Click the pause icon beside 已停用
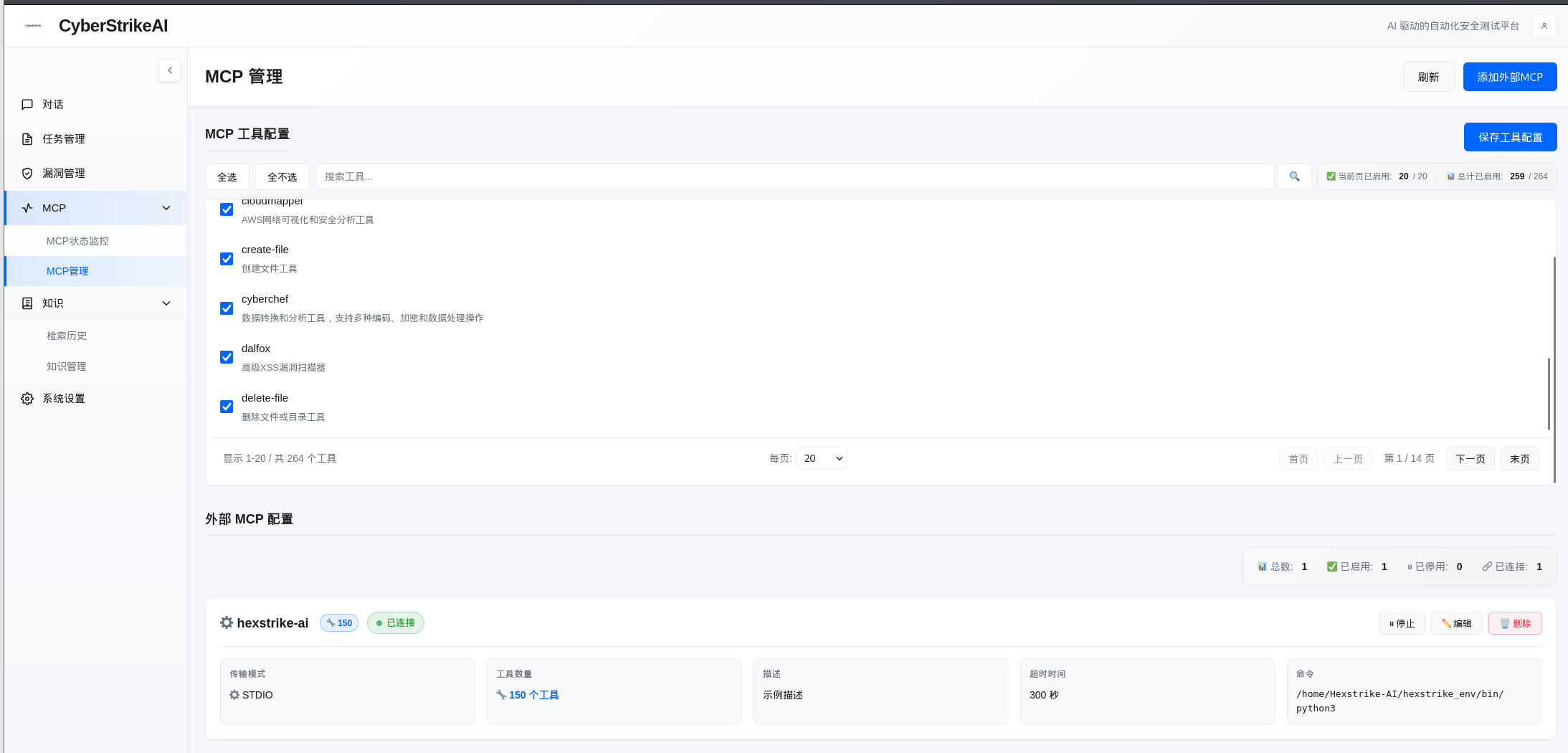Viewport: 1568px width, 753px height. [1410, 567]
